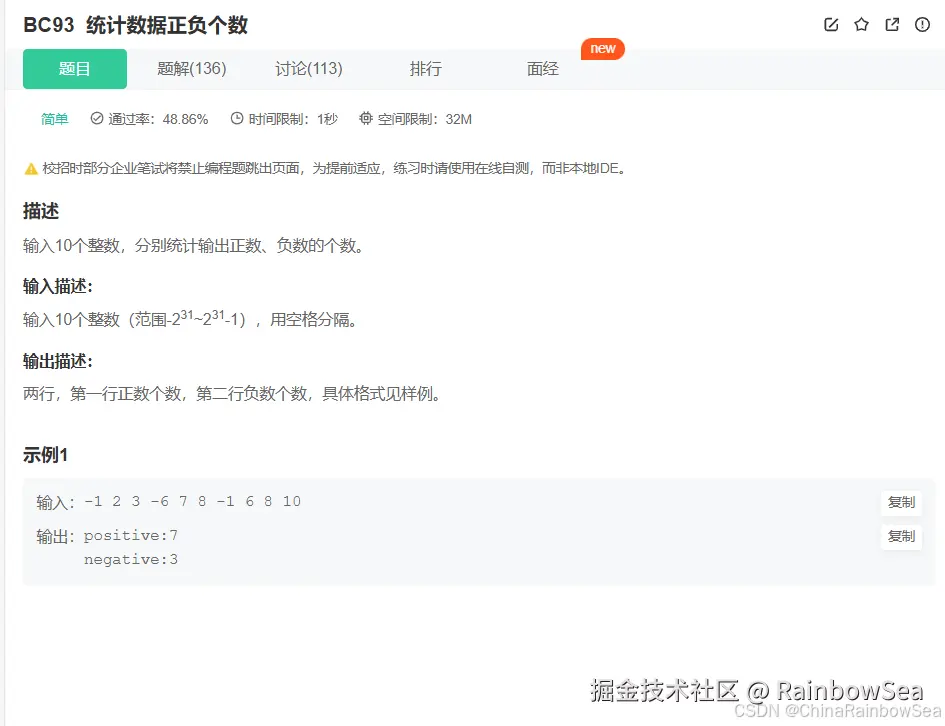Open problem in new window via share icon
945x726 pixels.
point(891,25)
